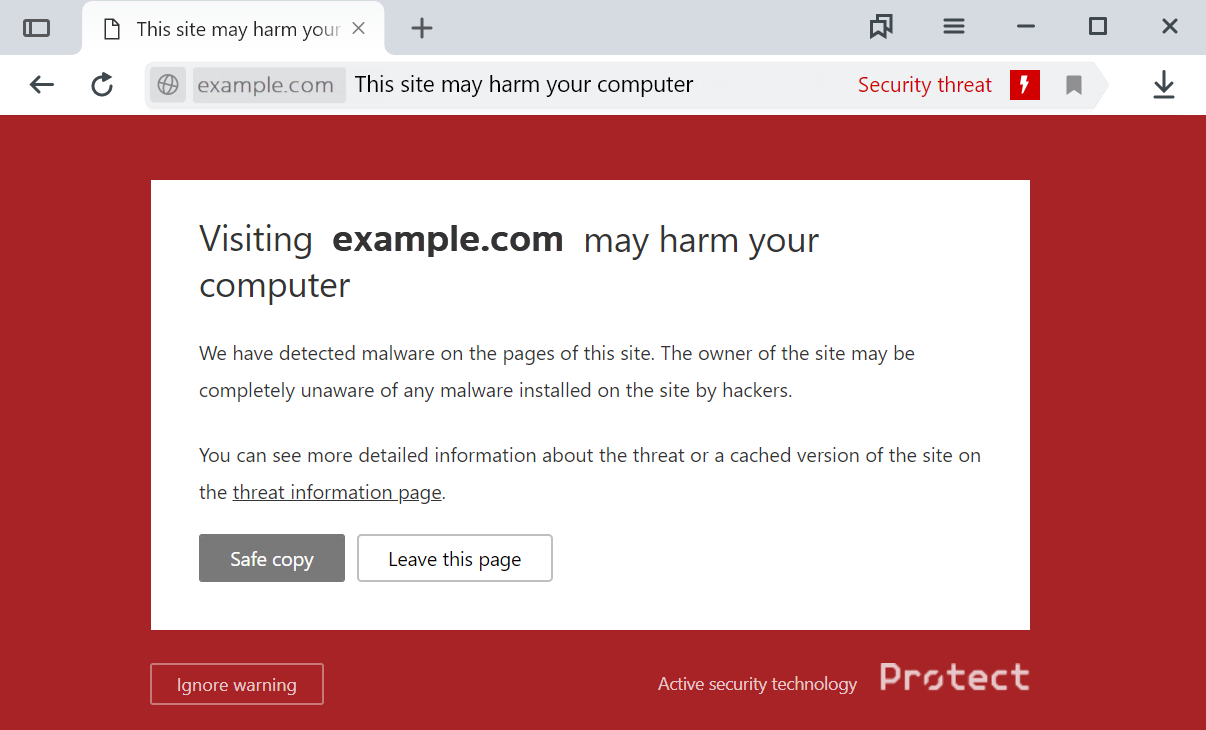Click the Protect logo
This screenshot has width=1206, height=730.
(954, 677)
